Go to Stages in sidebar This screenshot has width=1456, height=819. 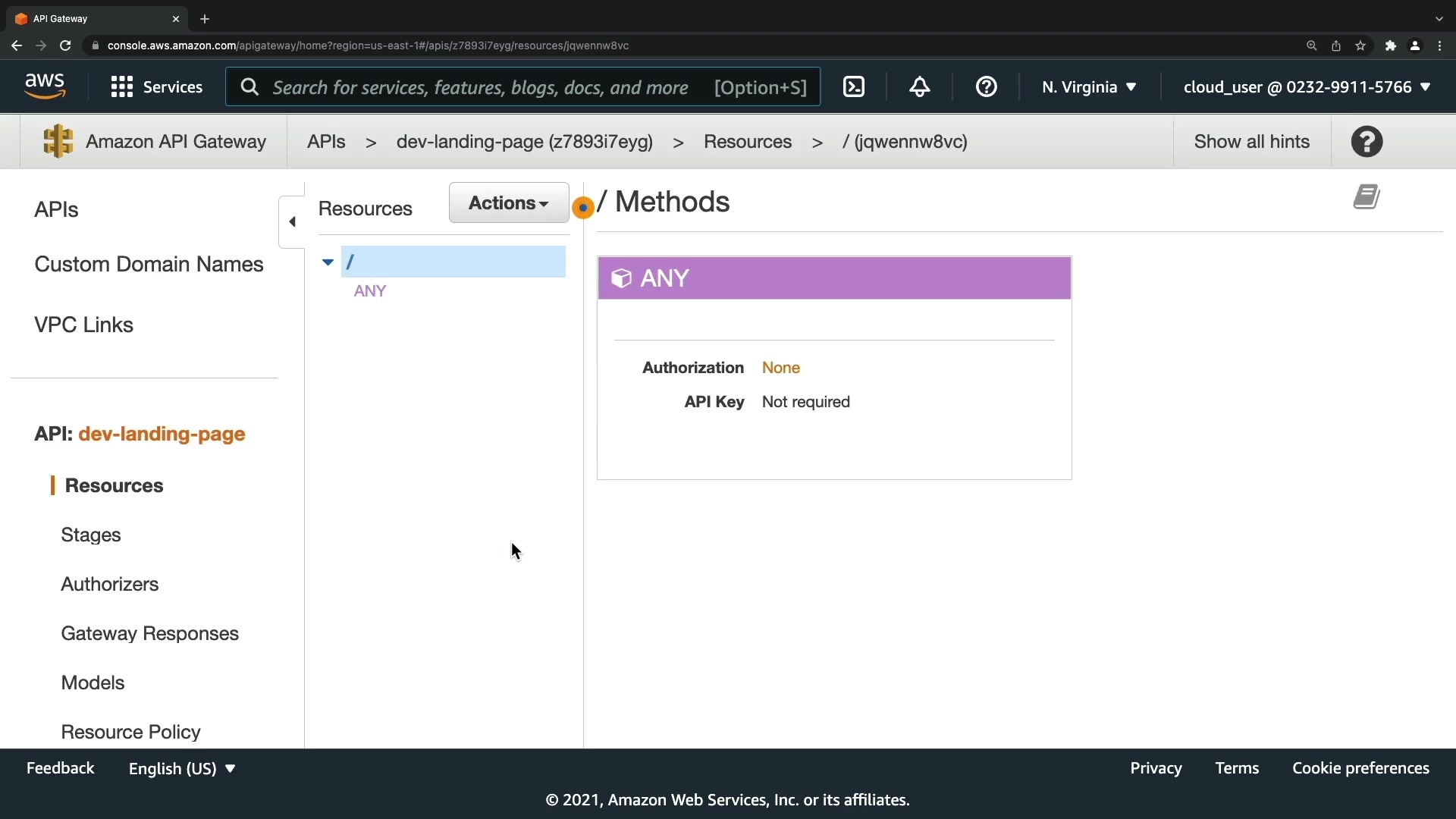(91, 535)
